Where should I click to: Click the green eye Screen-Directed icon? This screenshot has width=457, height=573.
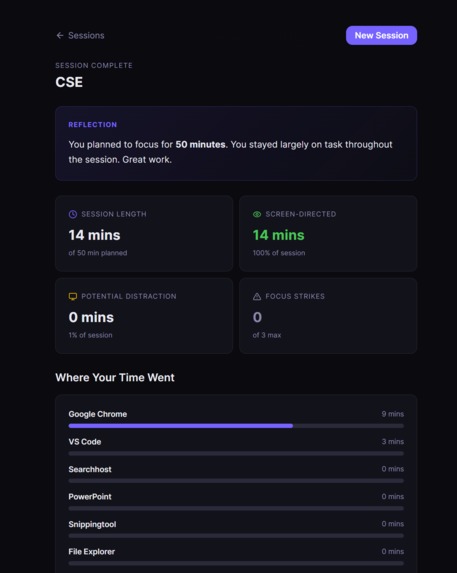pos(257,214)
